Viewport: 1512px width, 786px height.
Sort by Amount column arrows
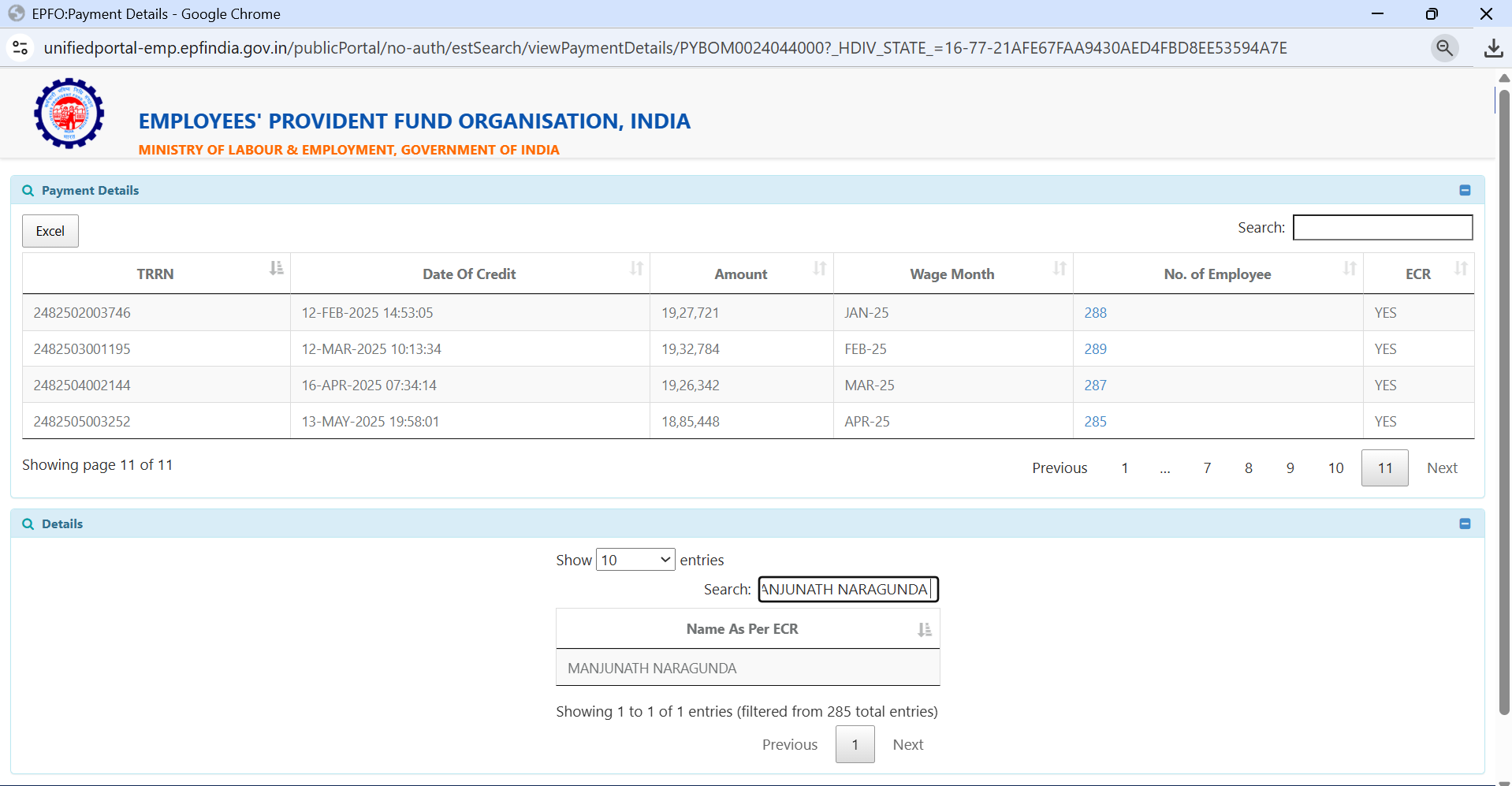(x=819, y=269)
